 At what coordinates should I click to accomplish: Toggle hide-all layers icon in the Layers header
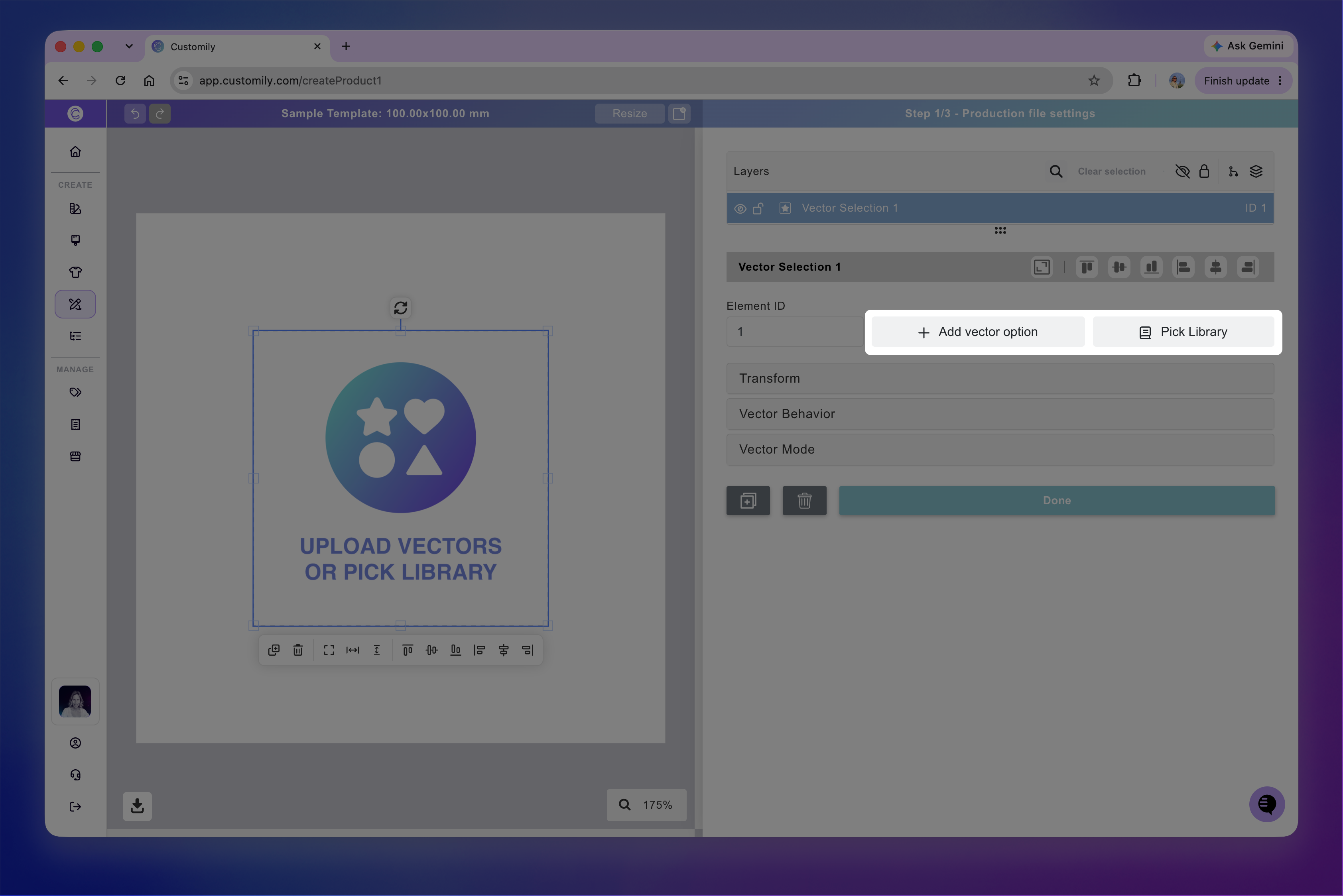click(x=1182, y=171)
